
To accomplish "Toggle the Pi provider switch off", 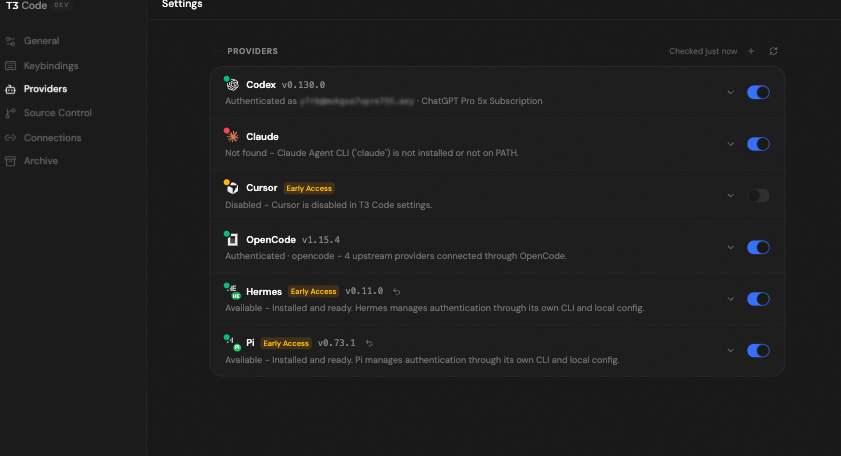I will [x=758, y=350].
